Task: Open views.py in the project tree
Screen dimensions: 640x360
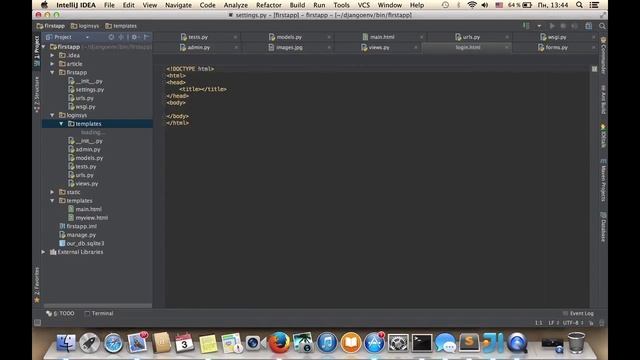Action: [x=84, y=184]
